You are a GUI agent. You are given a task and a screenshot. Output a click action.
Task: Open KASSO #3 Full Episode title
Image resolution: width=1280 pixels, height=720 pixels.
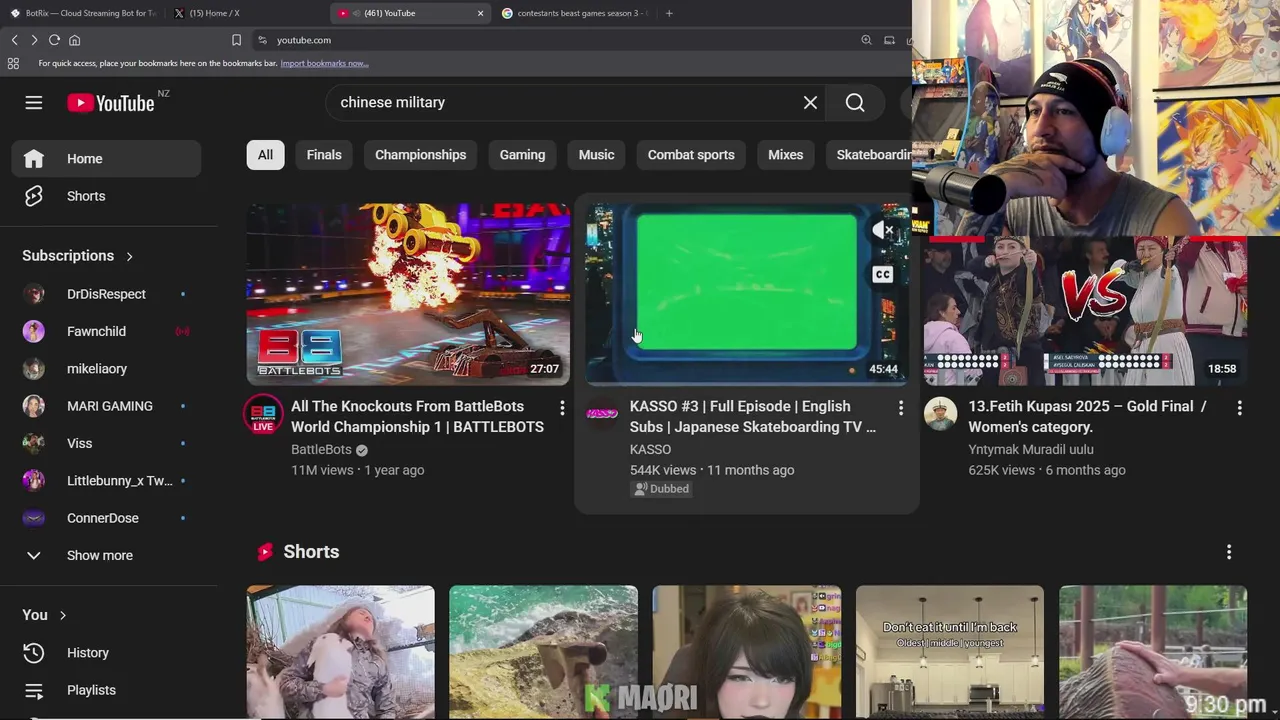(x=752, y=416)
